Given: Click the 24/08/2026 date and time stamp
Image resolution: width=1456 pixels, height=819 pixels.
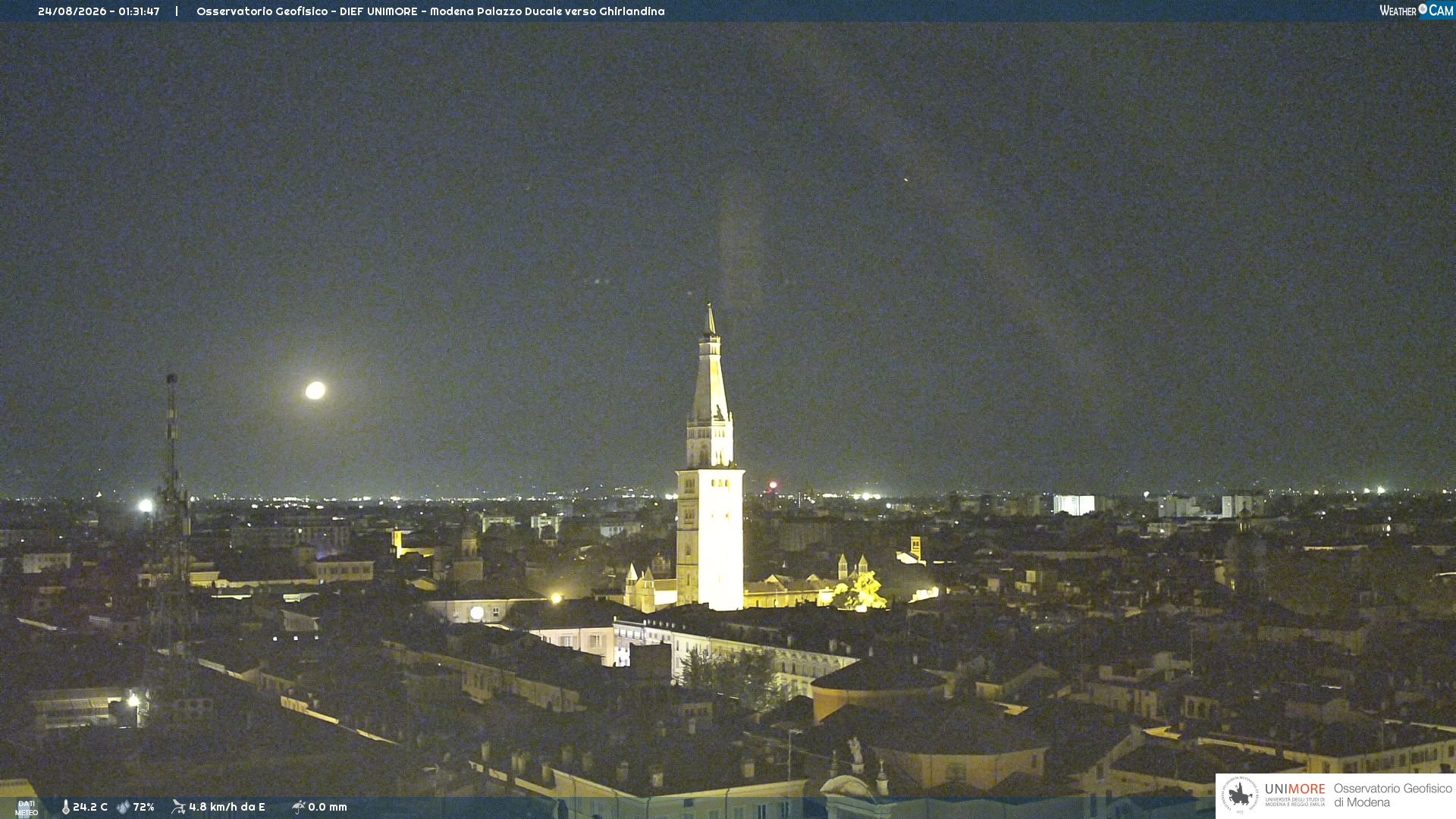Looking at the screenshot, I should point(99,11).
